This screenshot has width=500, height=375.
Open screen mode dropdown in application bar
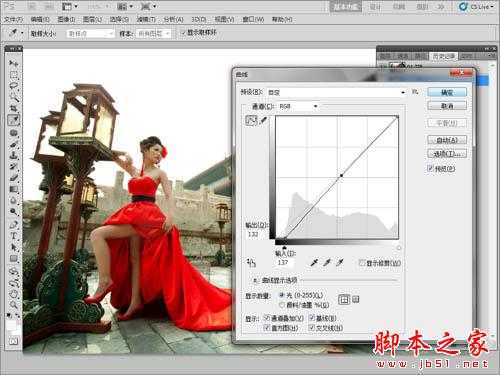(149, 6)
